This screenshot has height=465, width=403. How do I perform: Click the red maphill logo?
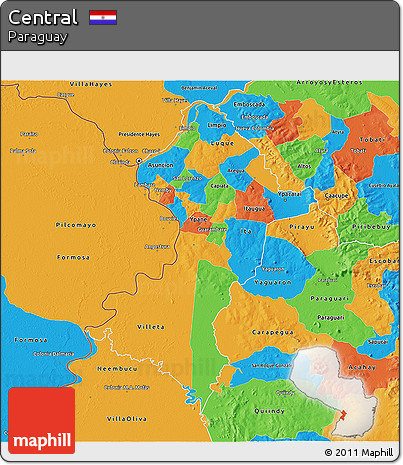(x=42, y=420)
